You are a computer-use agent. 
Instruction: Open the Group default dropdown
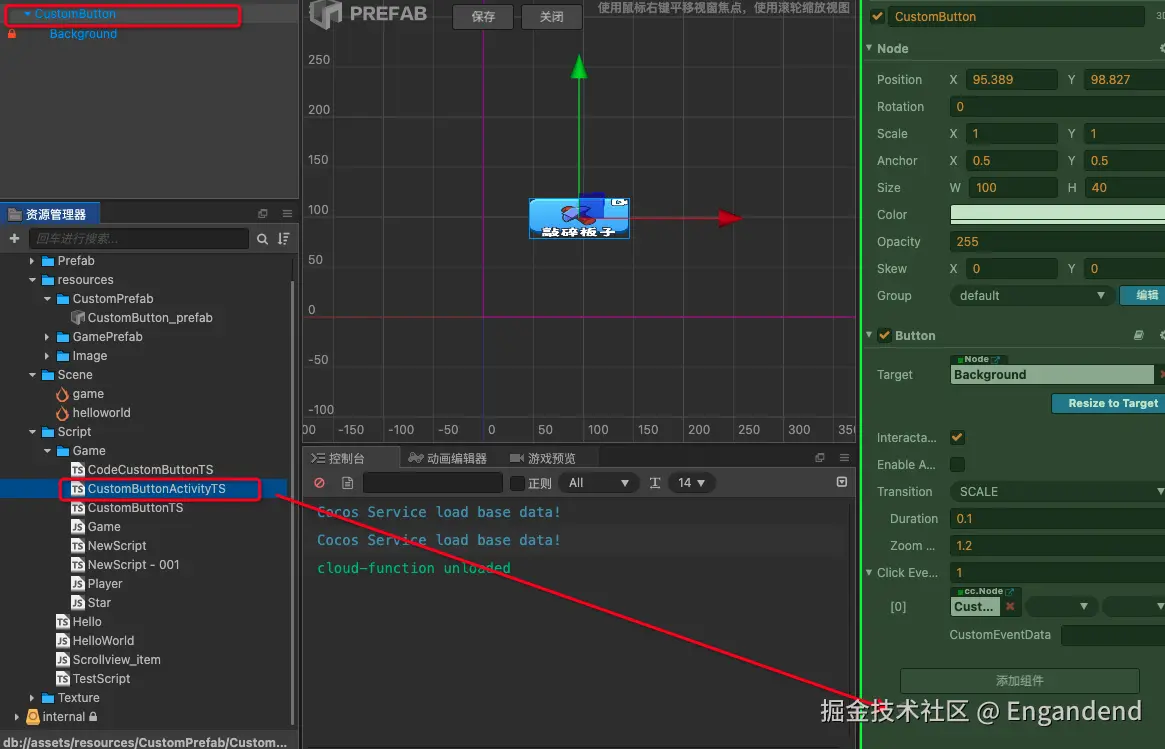pos(1031,296)
